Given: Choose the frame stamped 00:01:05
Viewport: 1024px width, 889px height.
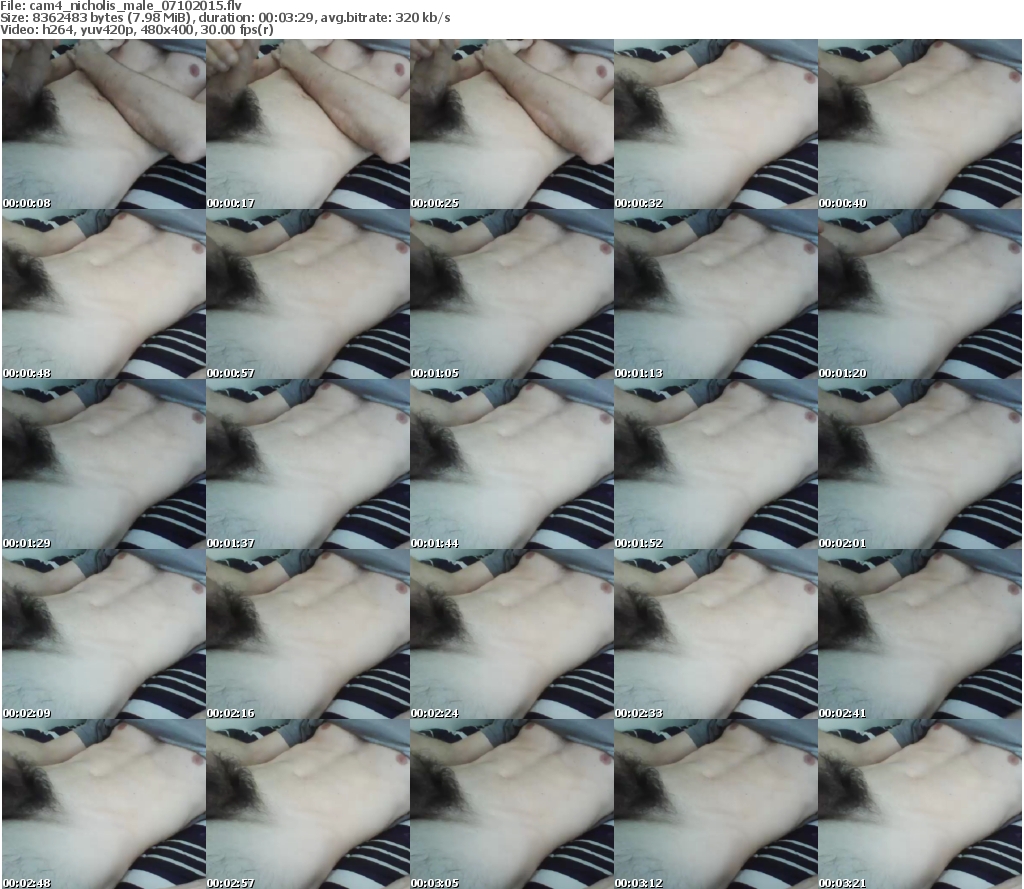Looking at the screenshot, I should click(x=512, y=294).
